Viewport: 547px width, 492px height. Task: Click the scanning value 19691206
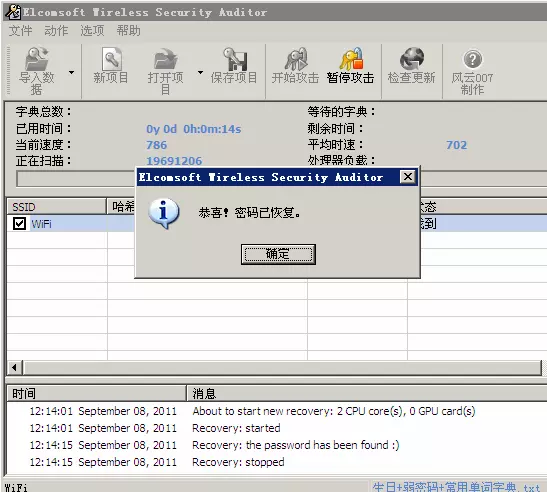[174, 161]
